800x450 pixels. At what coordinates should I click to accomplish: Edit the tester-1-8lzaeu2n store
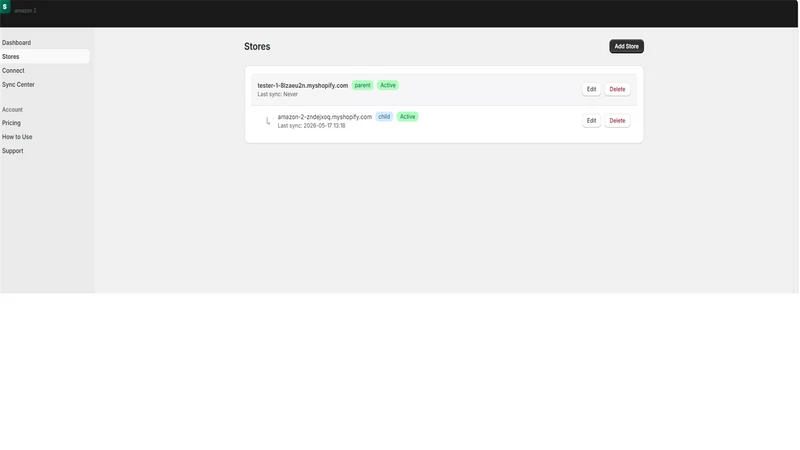591,89
